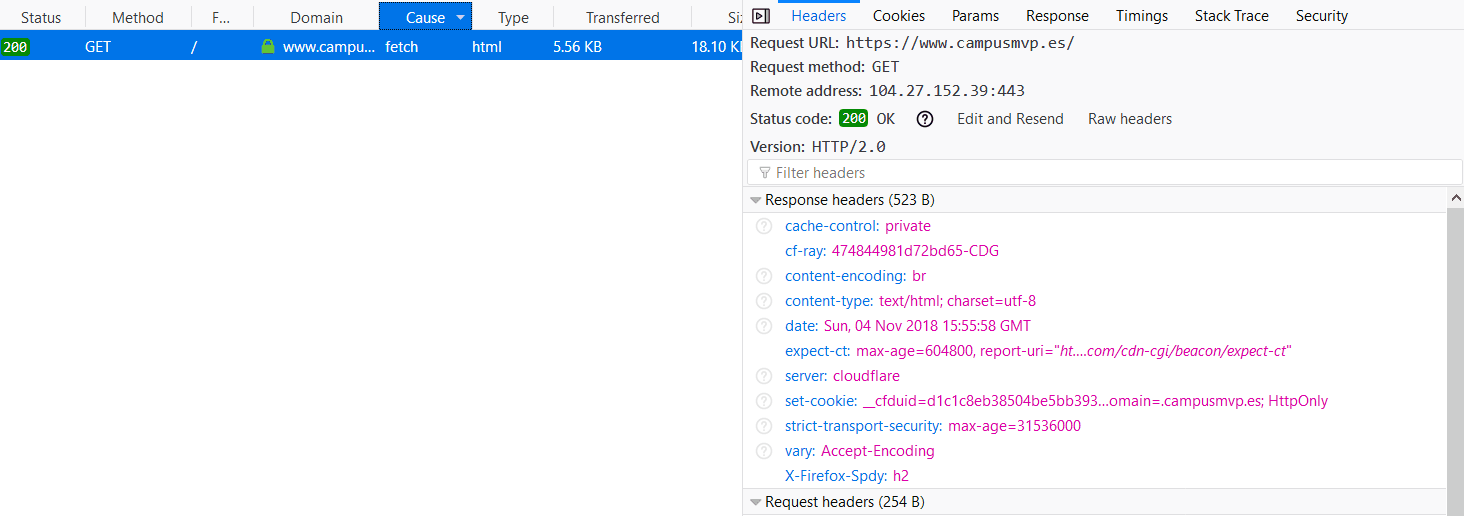Click help icon beside vary header
The image size is (1464, 516).
(x=764, y=451)
